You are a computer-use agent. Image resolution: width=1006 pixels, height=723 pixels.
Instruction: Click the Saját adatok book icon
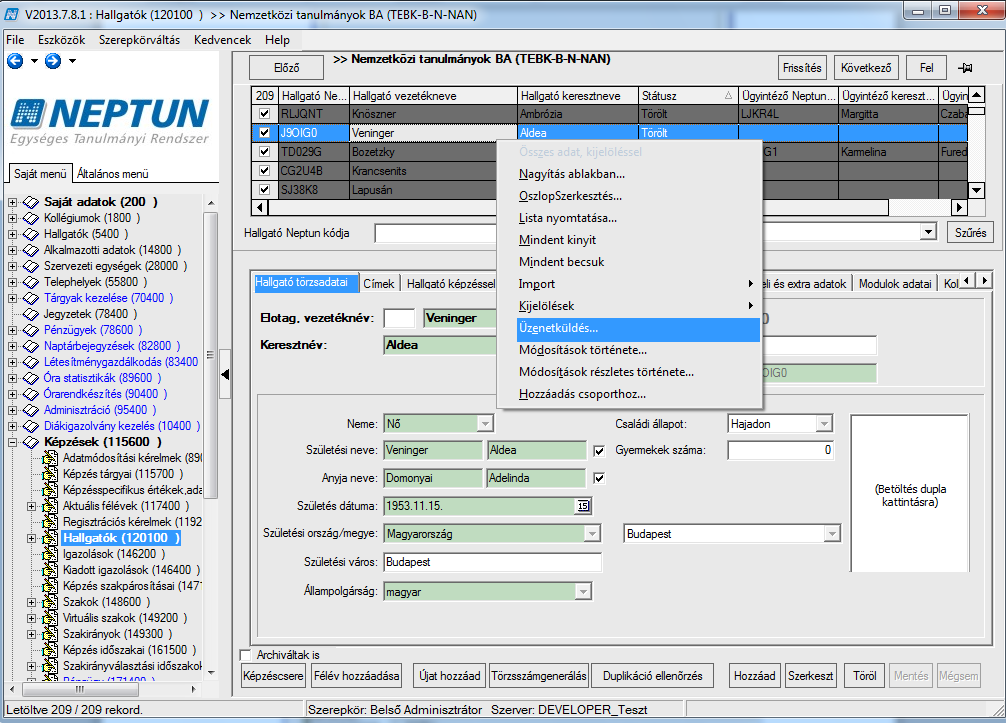[x=31, y=202]
